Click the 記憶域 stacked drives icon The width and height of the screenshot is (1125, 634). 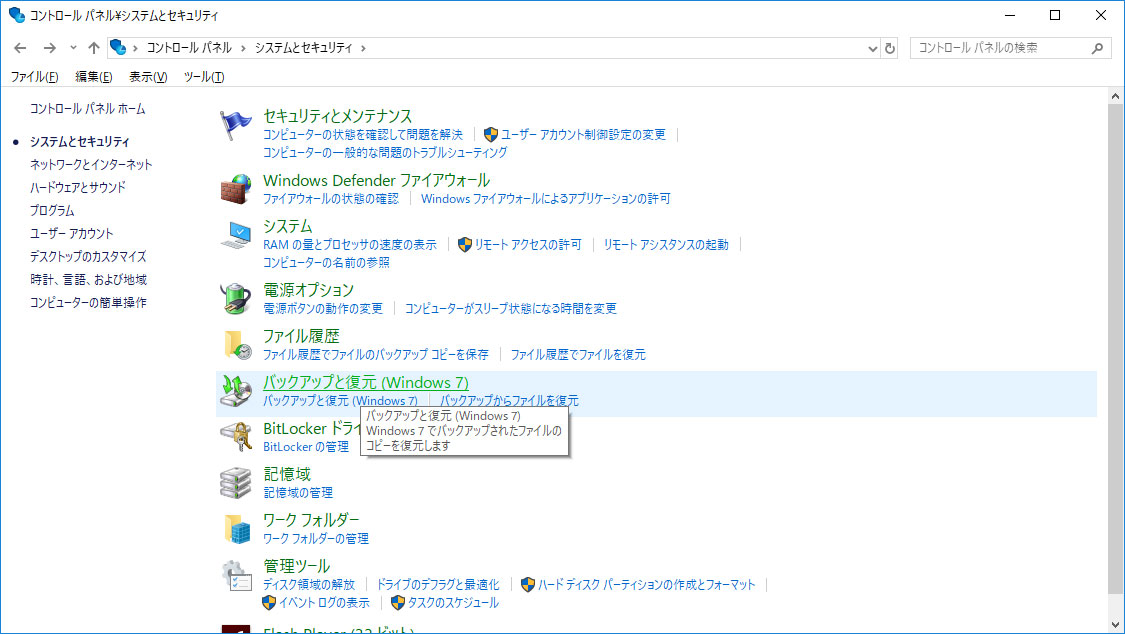pyautogui.click(x=235, y=482)
